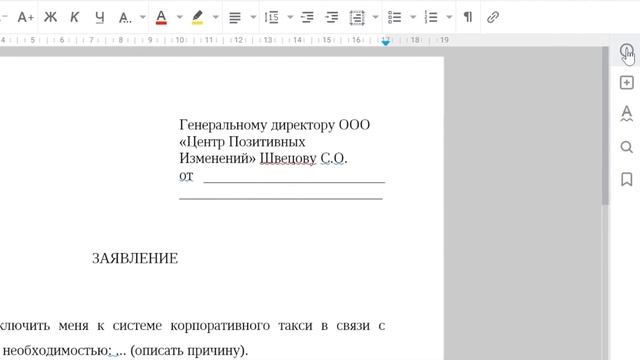Open bulleted list style dropdown

coord(413,17)
